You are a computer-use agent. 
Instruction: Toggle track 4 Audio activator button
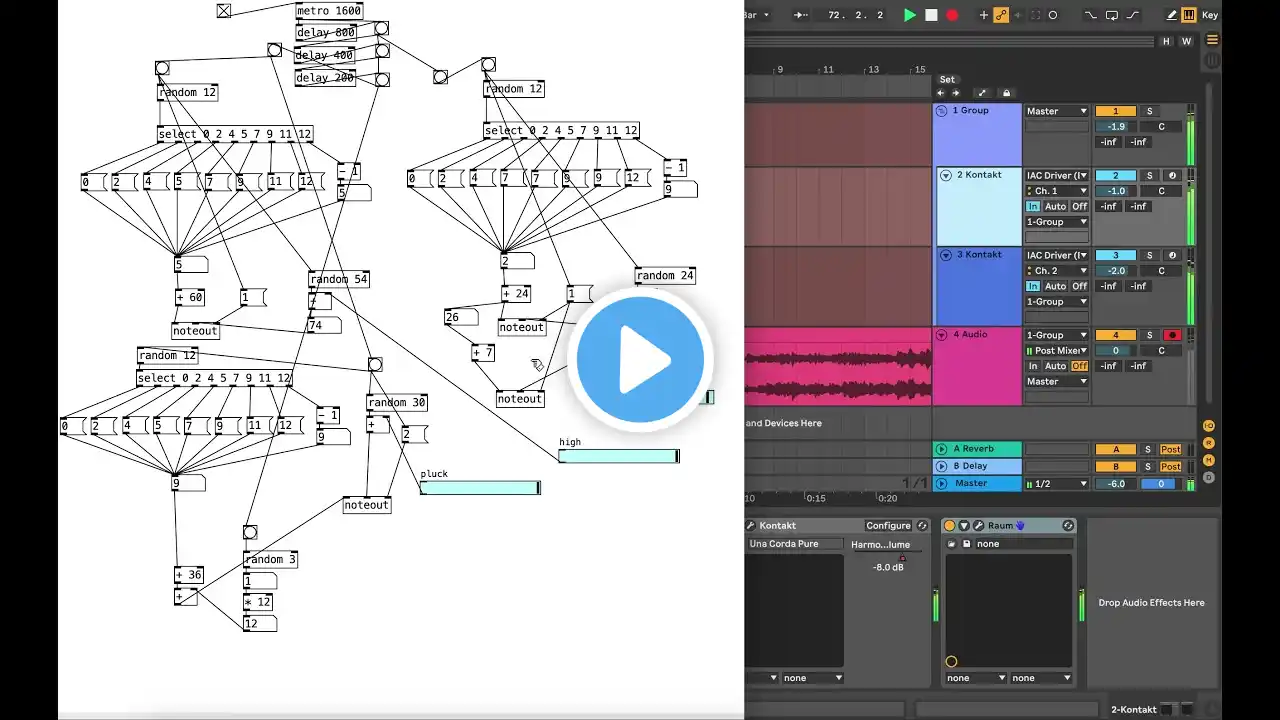1116,335
